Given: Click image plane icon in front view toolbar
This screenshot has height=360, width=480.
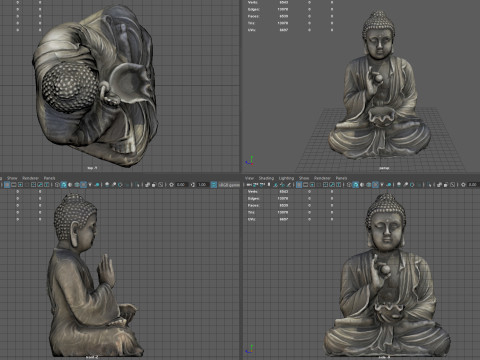Looking at the screenshot, I should point(275,185).
